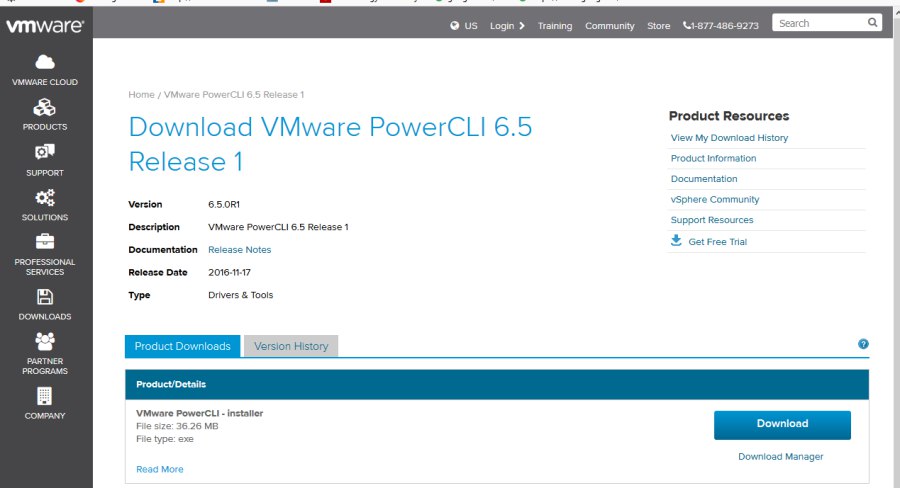Open the Documentation resource link
This screenshot has height=488, width=900.
[704, 179]
